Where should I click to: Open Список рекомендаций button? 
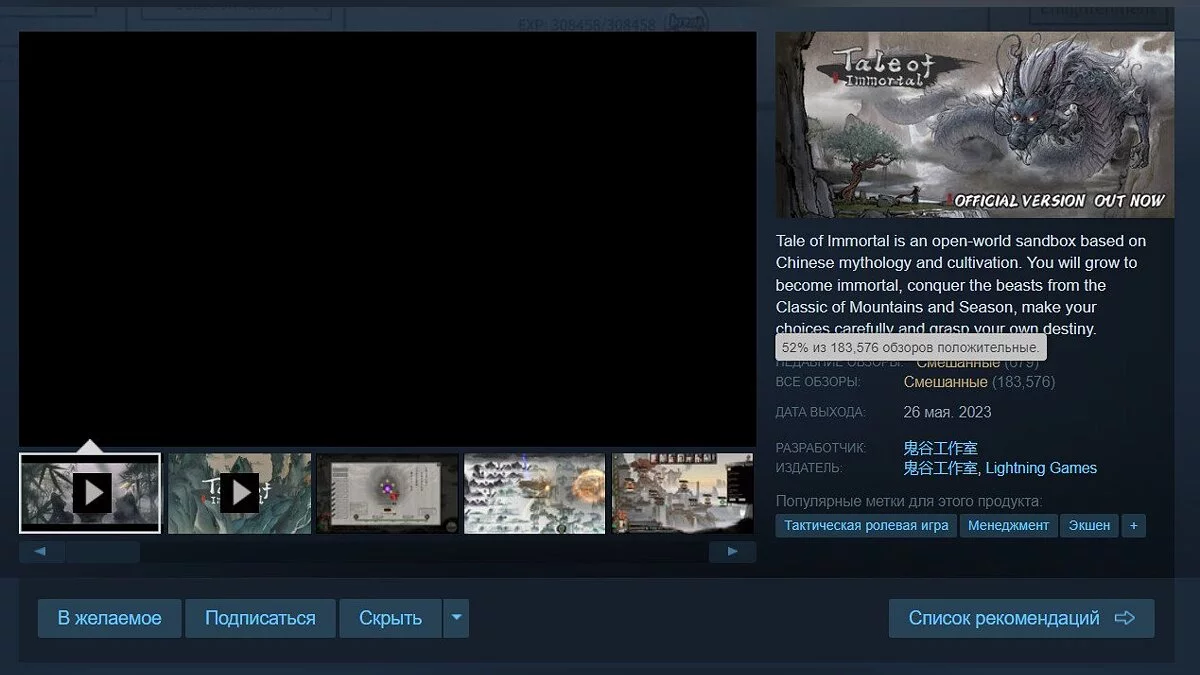(1021, 618)
